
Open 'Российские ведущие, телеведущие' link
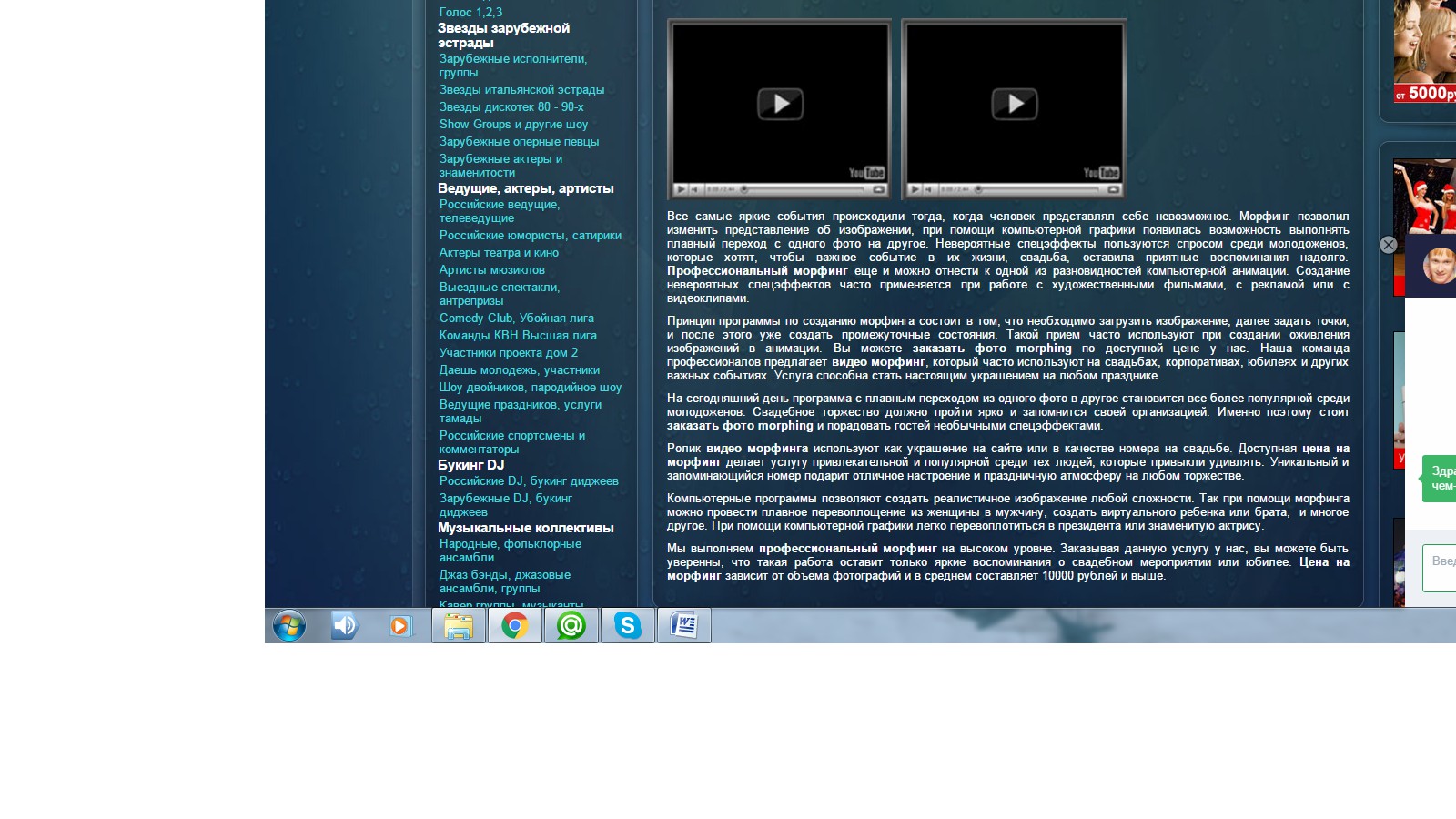[500, 211]
